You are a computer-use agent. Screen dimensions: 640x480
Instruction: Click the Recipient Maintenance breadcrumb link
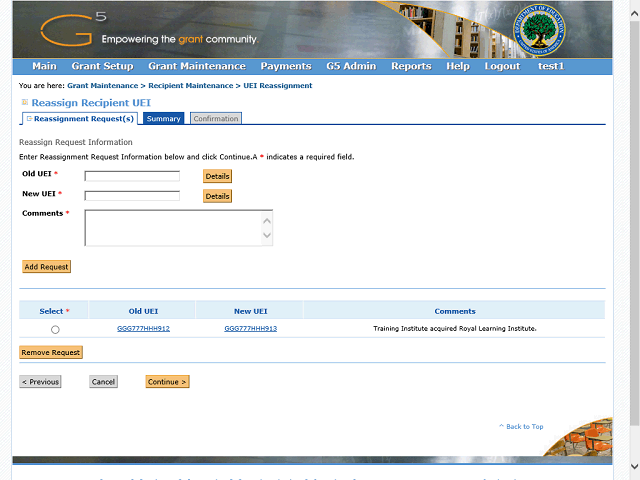point(191,86)
